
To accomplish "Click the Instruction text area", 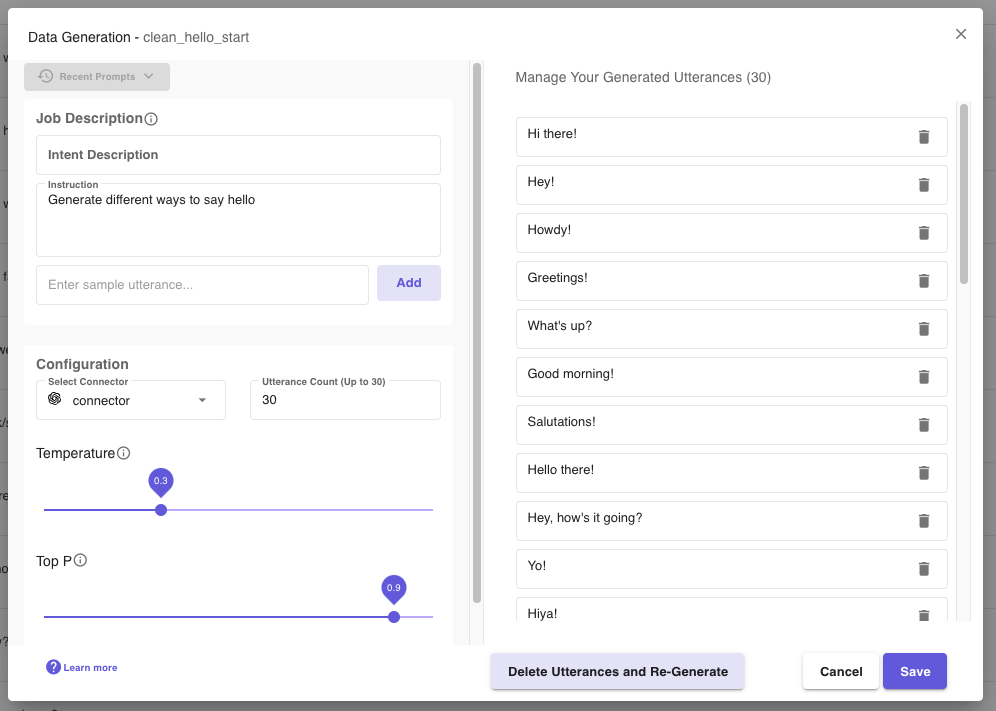I will pyautogui.click(x=238, y=220).
